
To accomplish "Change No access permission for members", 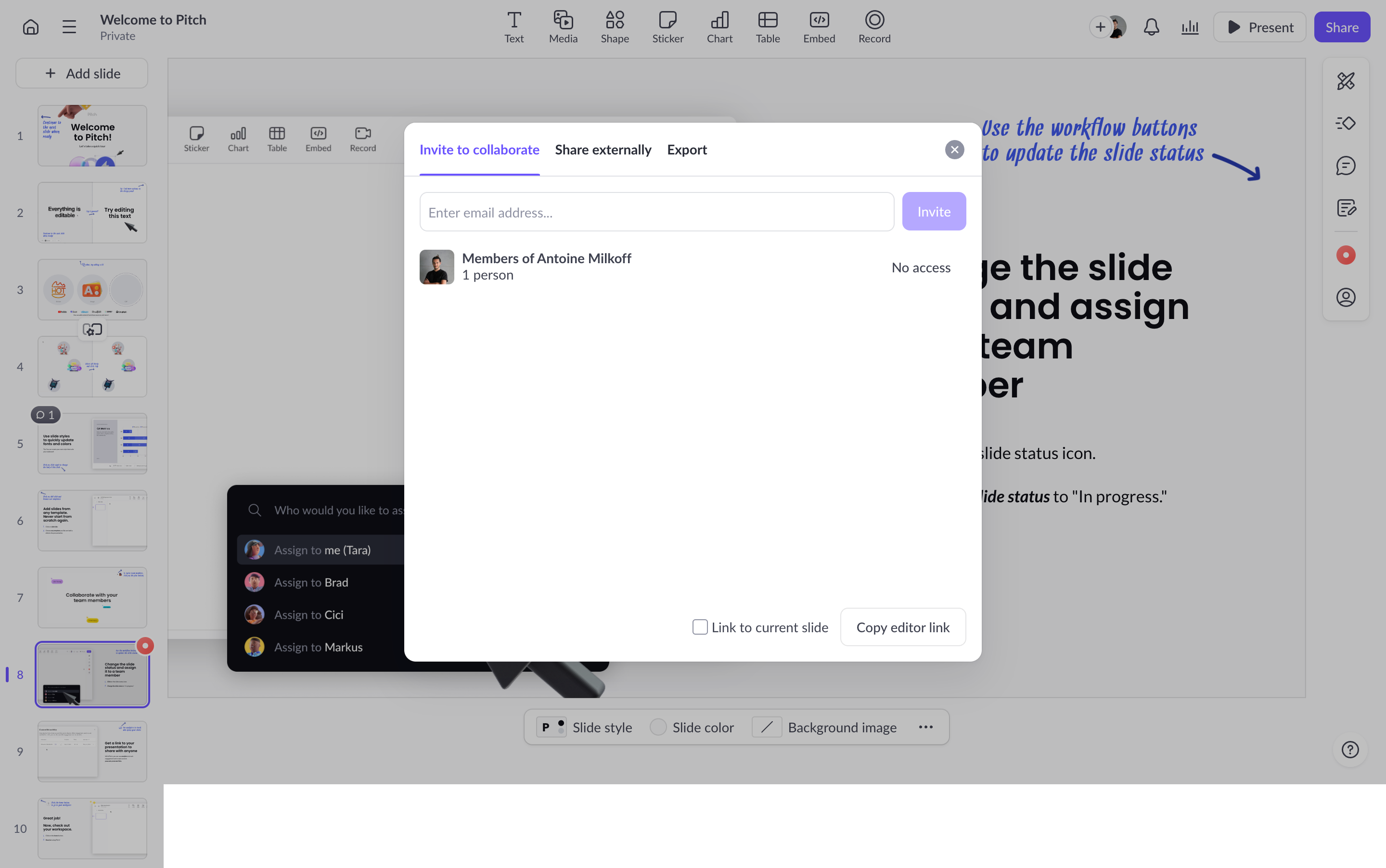I will point(920,267).
